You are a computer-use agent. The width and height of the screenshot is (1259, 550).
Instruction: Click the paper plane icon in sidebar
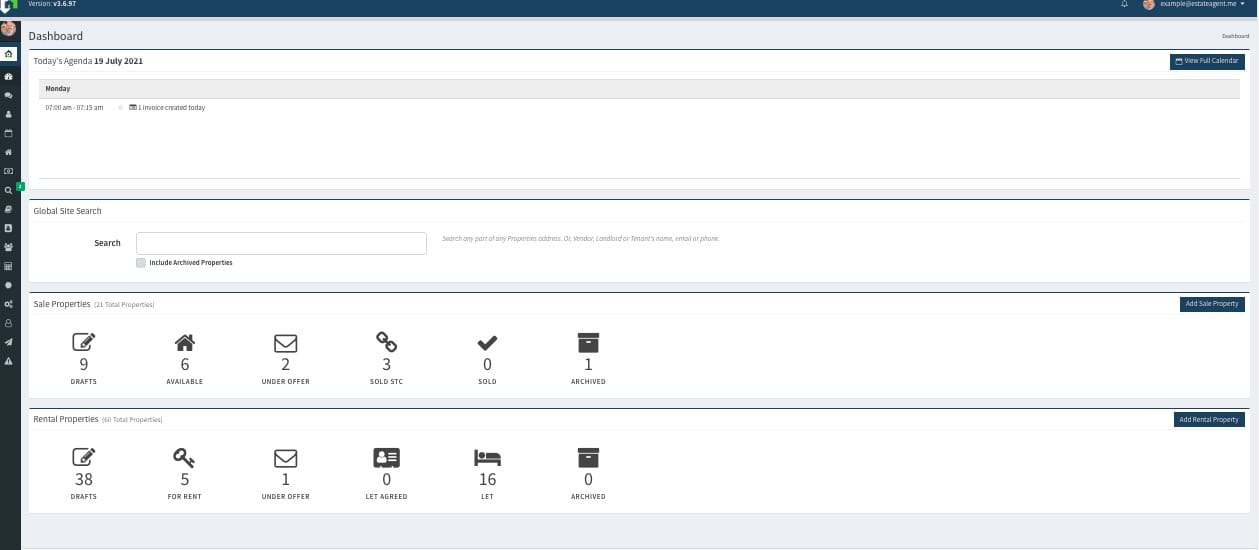9,342
